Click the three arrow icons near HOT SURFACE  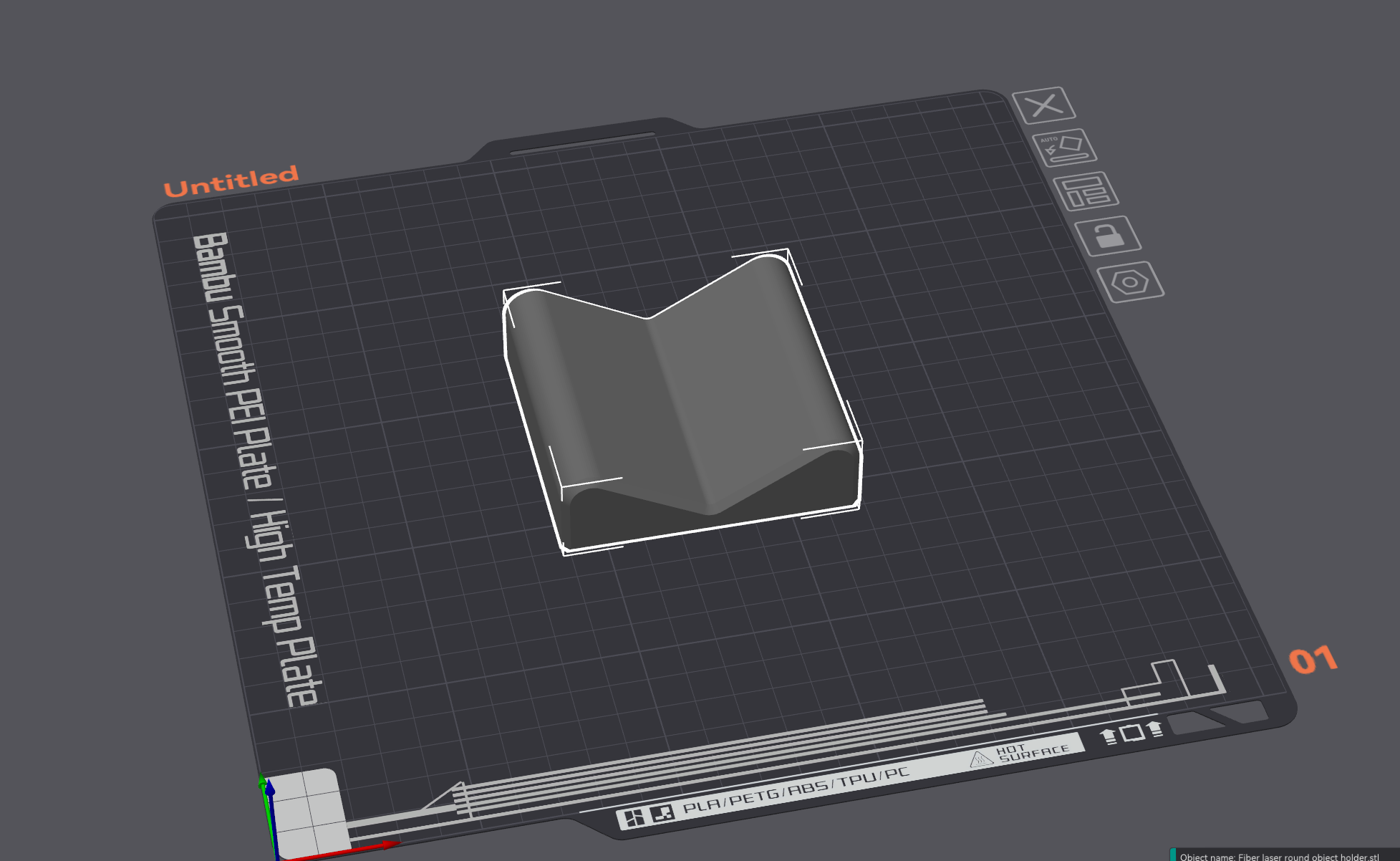click(x=1131, y=733)
